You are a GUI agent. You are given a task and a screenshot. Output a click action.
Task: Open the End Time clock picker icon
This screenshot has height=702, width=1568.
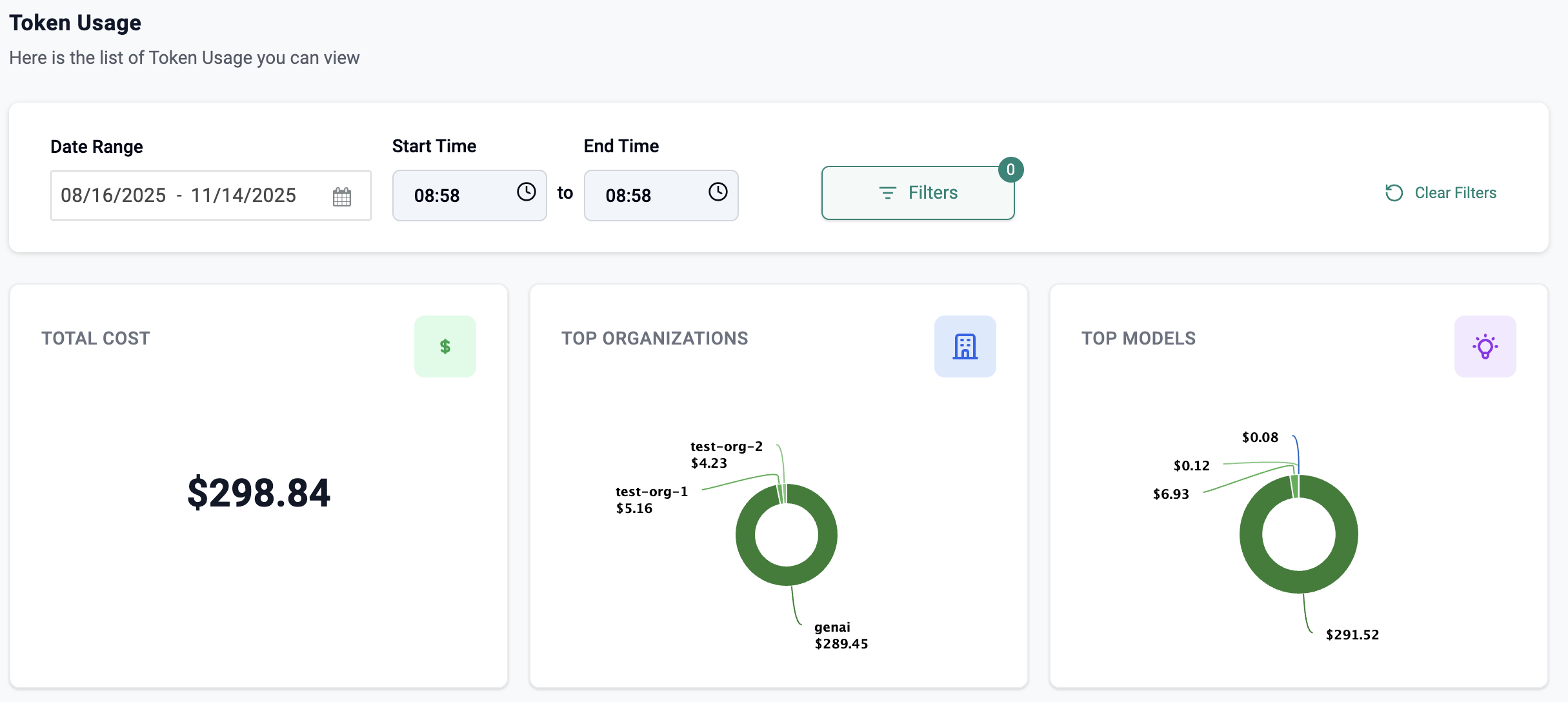pyautogui.click(x=718, y=192)
